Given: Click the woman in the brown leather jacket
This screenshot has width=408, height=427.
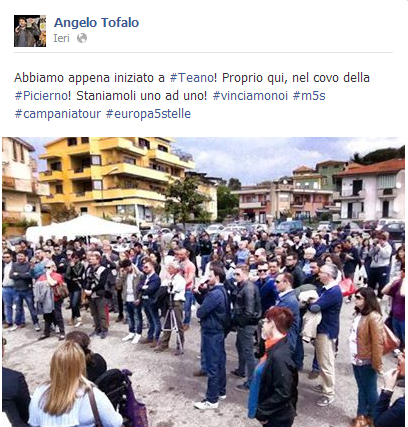Looking at the screenshot, I should coord(367,352).
